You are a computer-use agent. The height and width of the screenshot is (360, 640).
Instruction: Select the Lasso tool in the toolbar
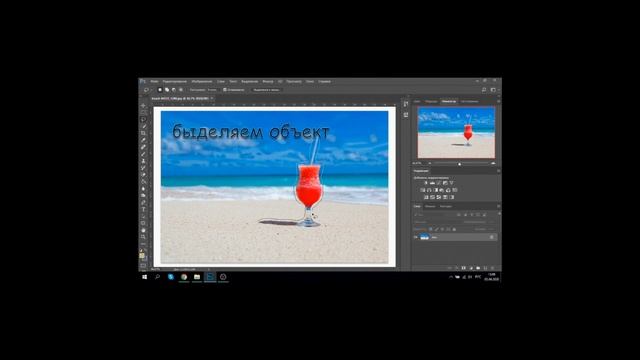pos(143,119)
